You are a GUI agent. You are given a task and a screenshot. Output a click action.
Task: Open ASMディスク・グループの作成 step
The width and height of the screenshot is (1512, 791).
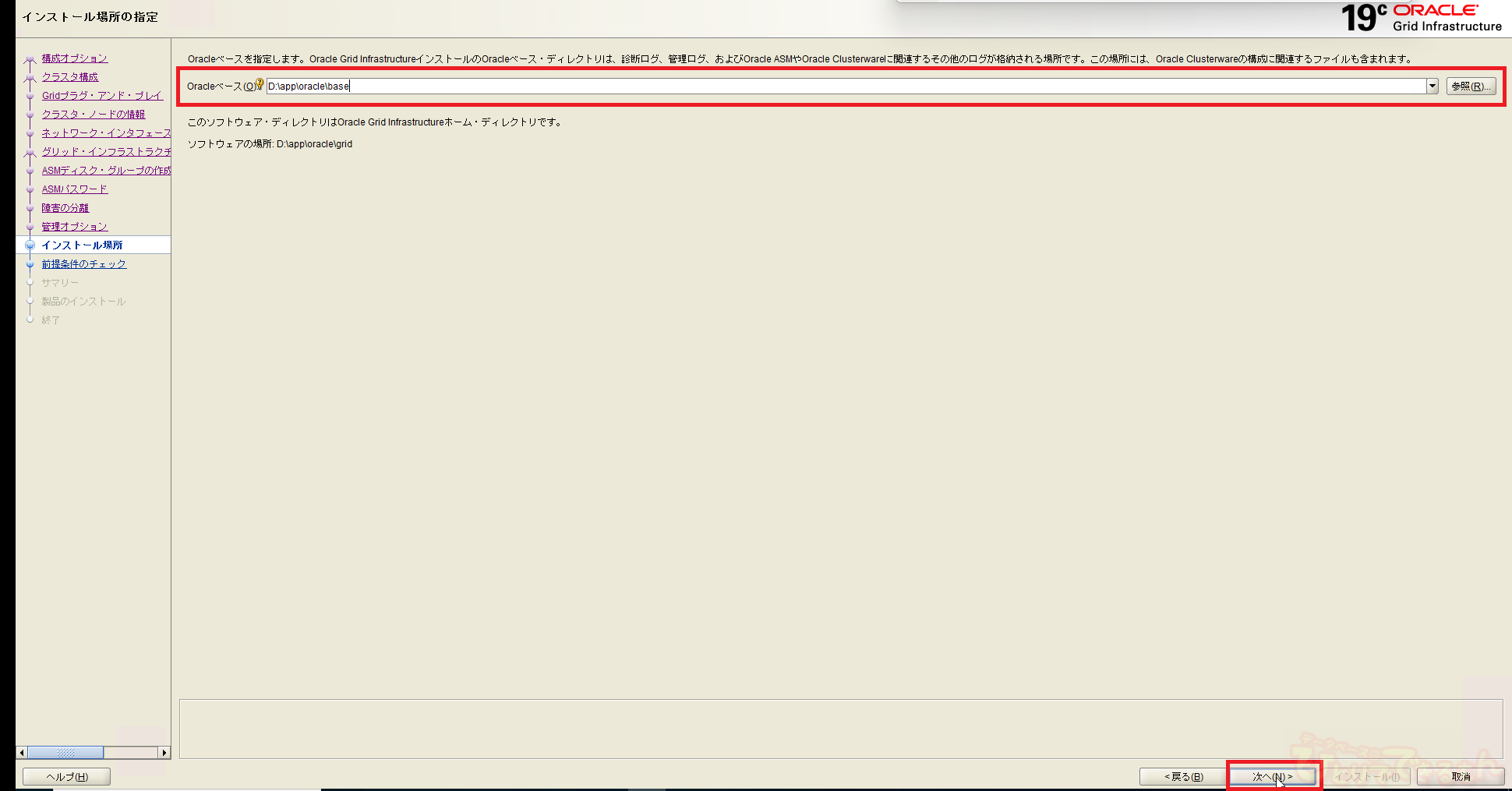106,171
